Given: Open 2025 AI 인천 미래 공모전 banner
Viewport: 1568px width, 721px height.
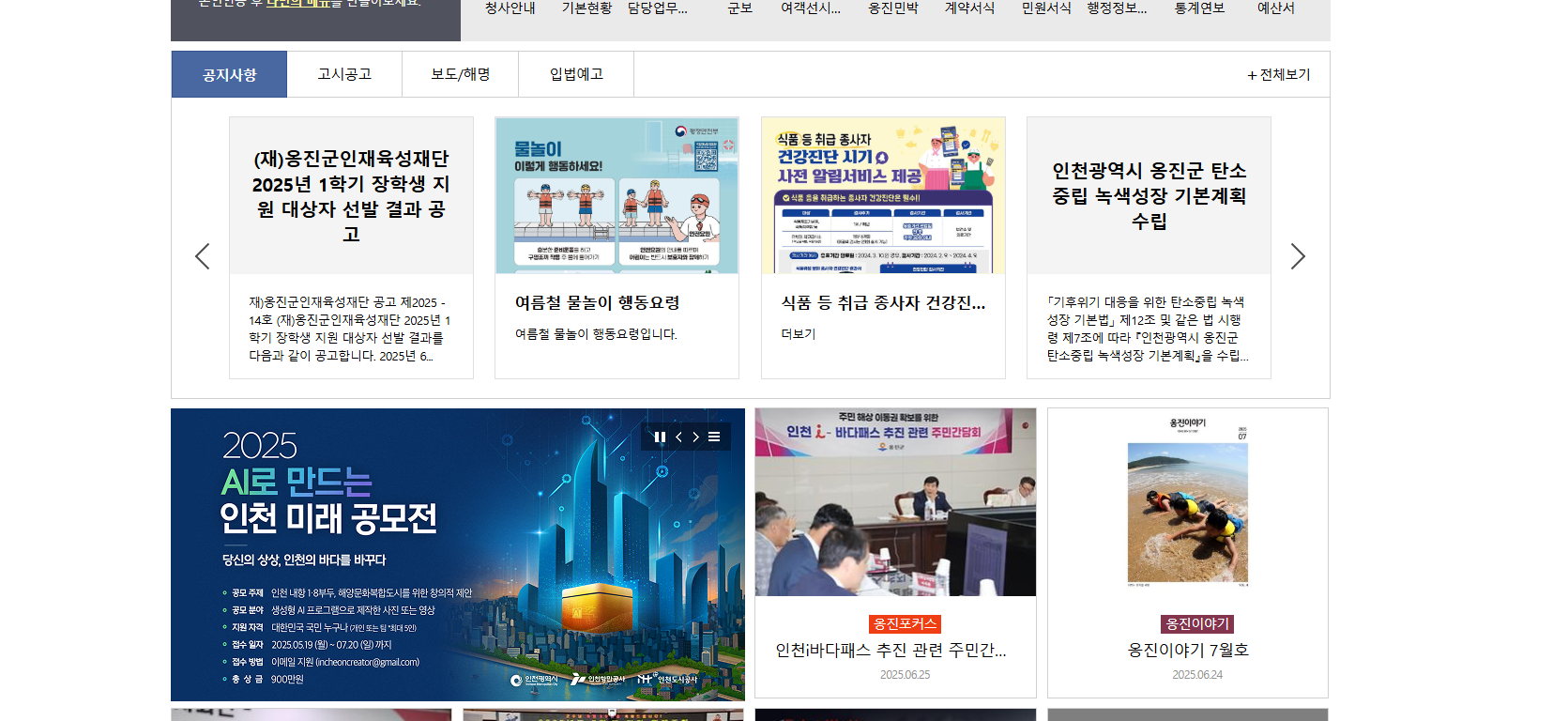Looking at the screenshot, I should [x=458, y=555].
